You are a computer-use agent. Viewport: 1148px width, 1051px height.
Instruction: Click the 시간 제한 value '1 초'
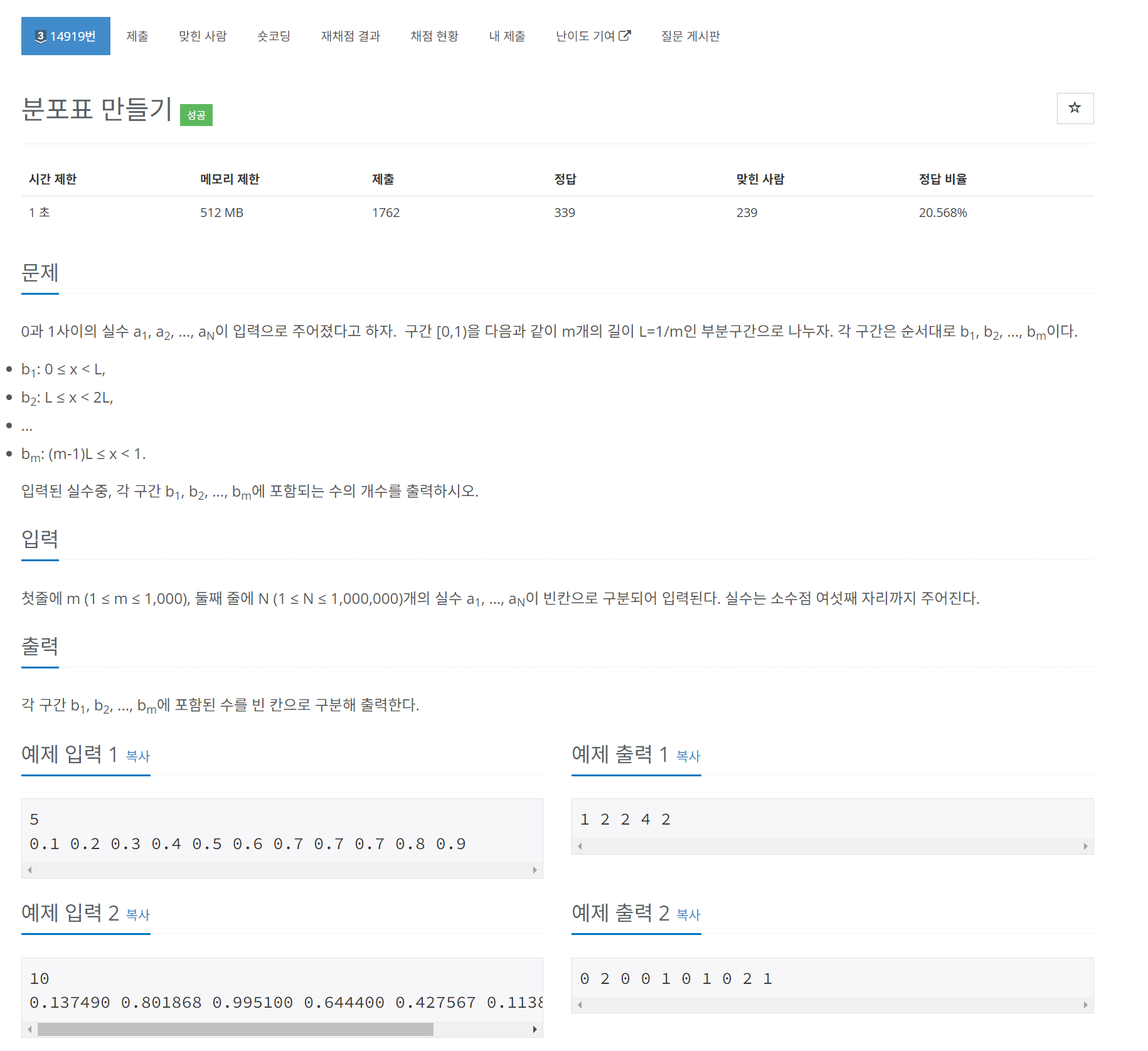(39, 213)
